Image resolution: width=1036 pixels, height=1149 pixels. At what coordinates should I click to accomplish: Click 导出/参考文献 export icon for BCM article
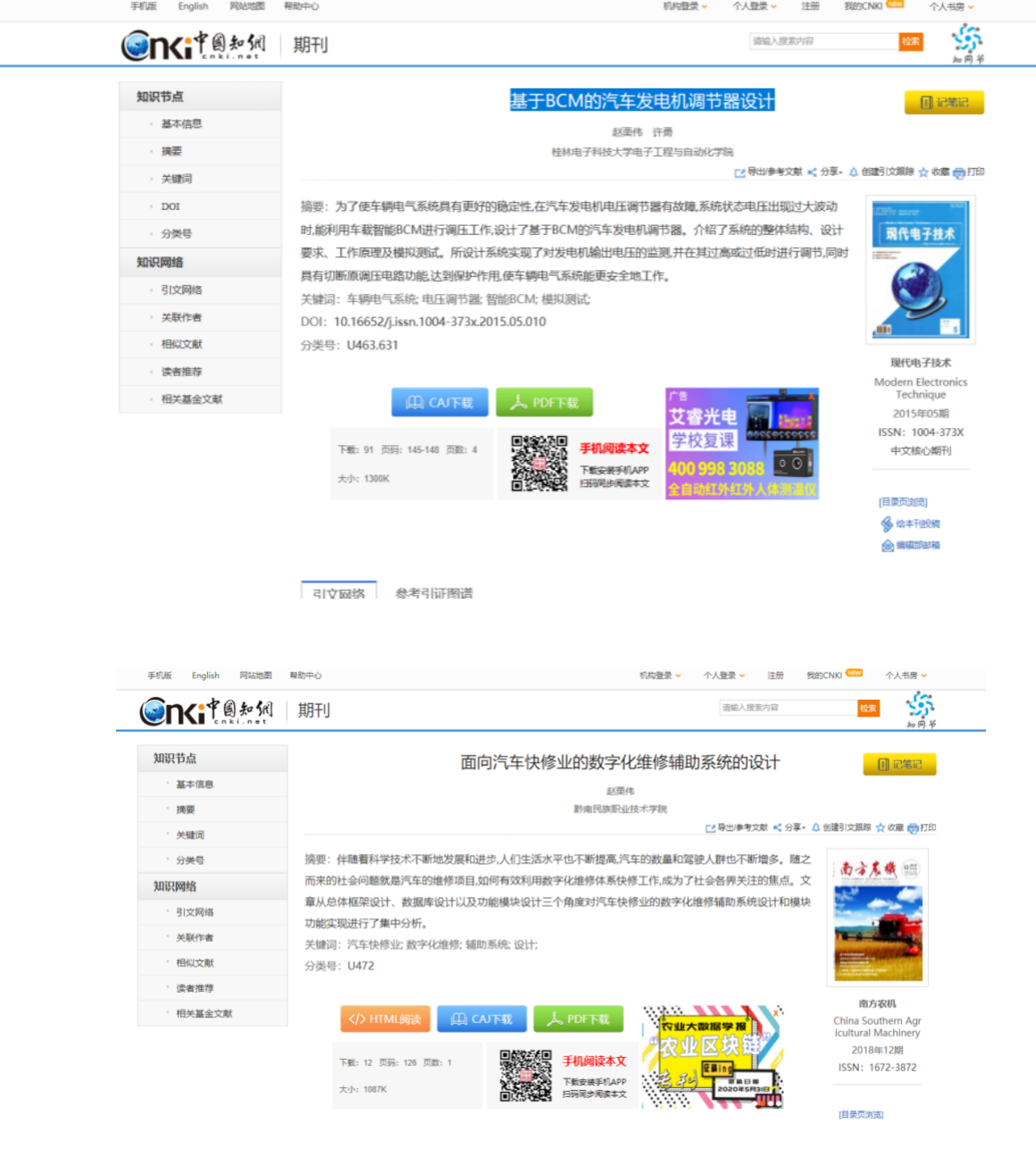(739, 172)
